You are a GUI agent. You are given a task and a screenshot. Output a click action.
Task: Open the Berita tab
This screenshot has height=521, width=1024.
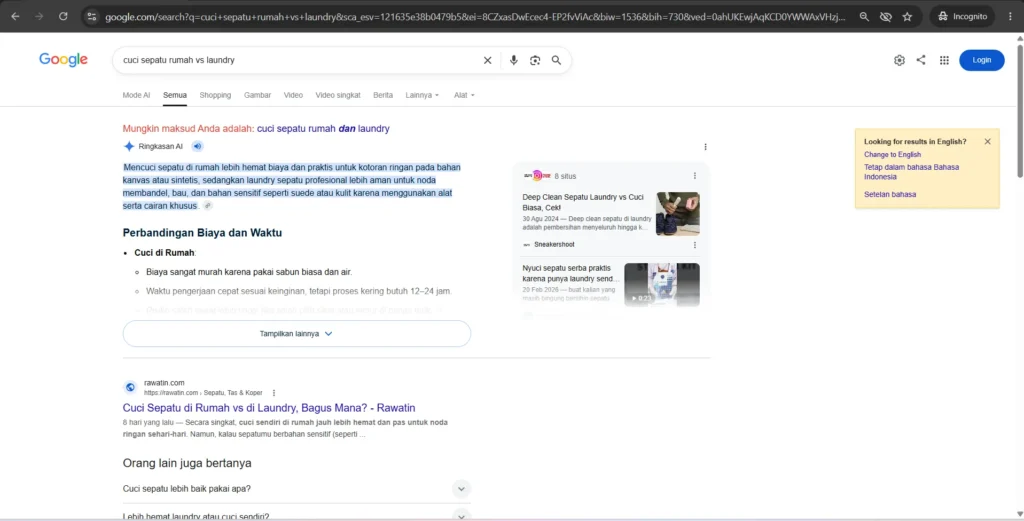(x=383, y=95)
